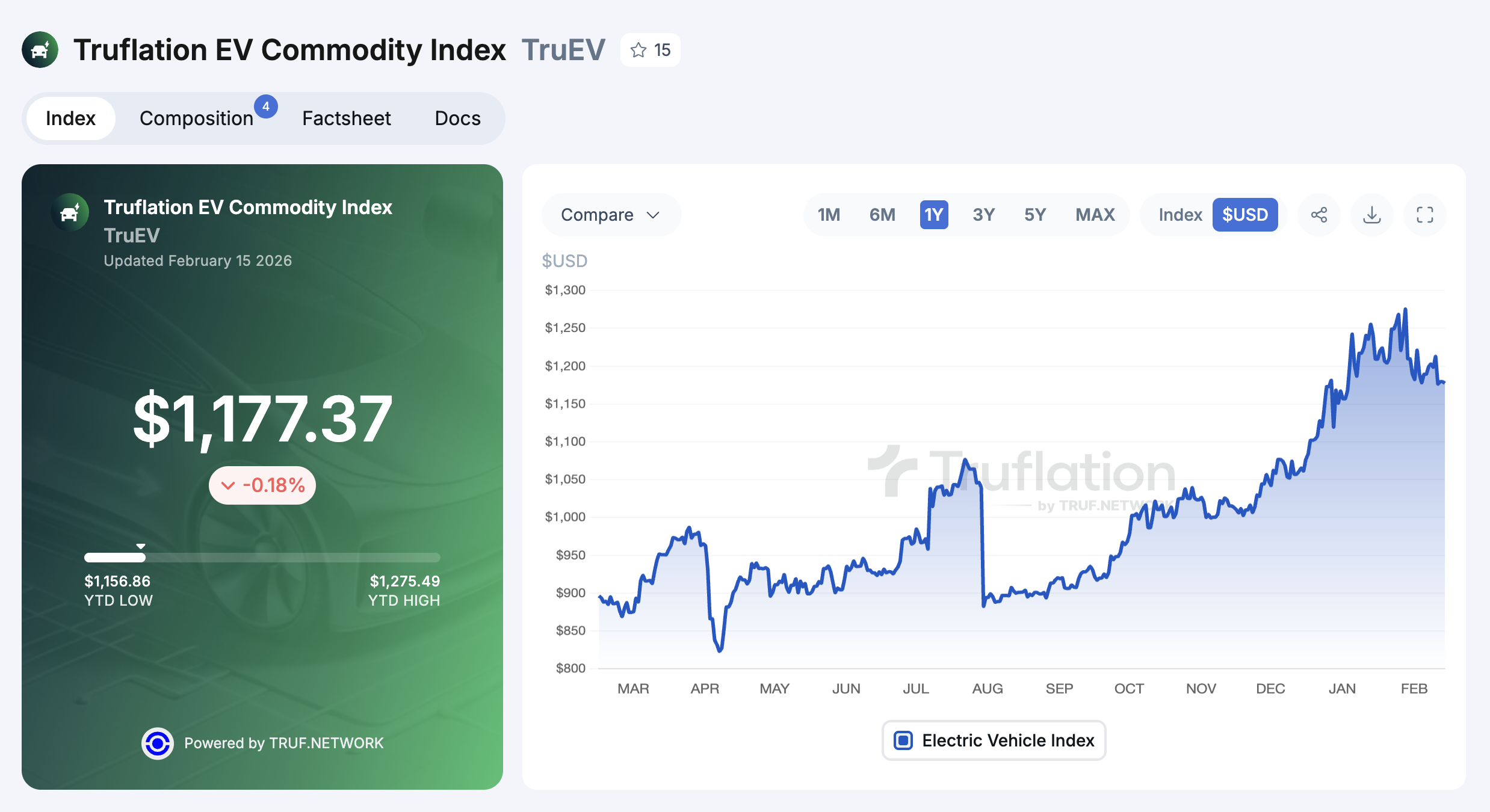Switch chart display to Index mode
Viewport: 1490px width, 812px height.
1179,214
